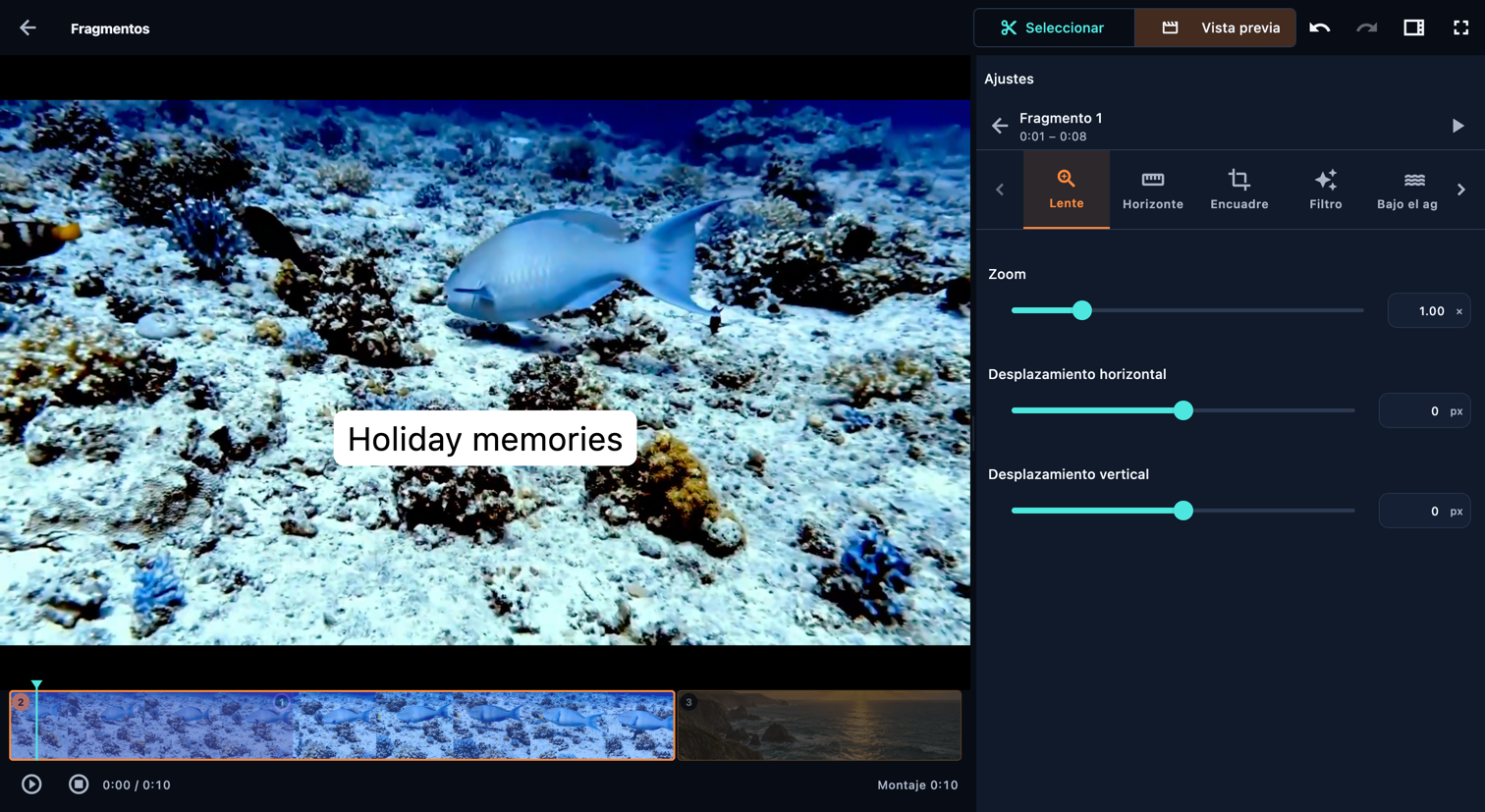The height and width of the screenshot is (812, 1485).
Task: Adjust the Zoom slider handle
Action: click(1082, 310)
